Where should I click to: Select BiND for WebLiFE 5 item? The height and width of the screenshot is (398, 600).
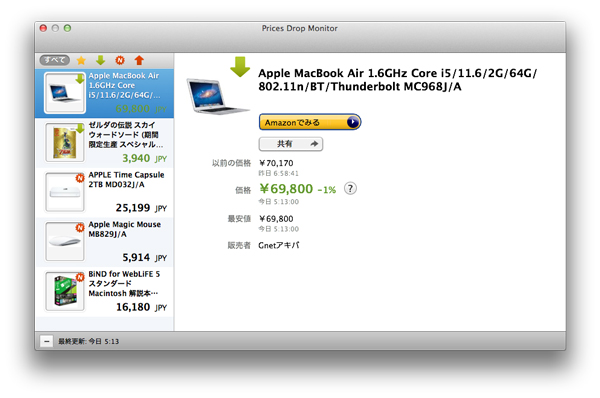(104, 292)
